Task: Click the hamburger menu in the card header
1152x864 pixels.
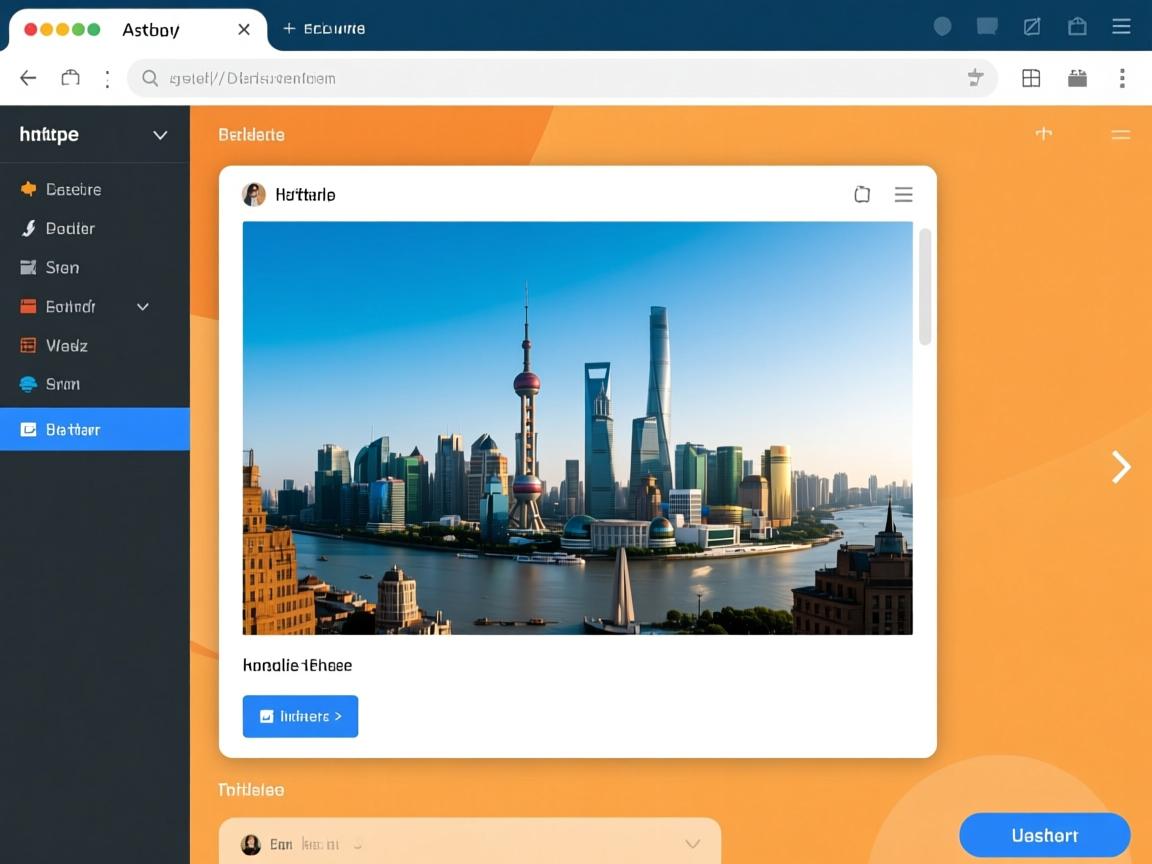Action: [903, 195]
